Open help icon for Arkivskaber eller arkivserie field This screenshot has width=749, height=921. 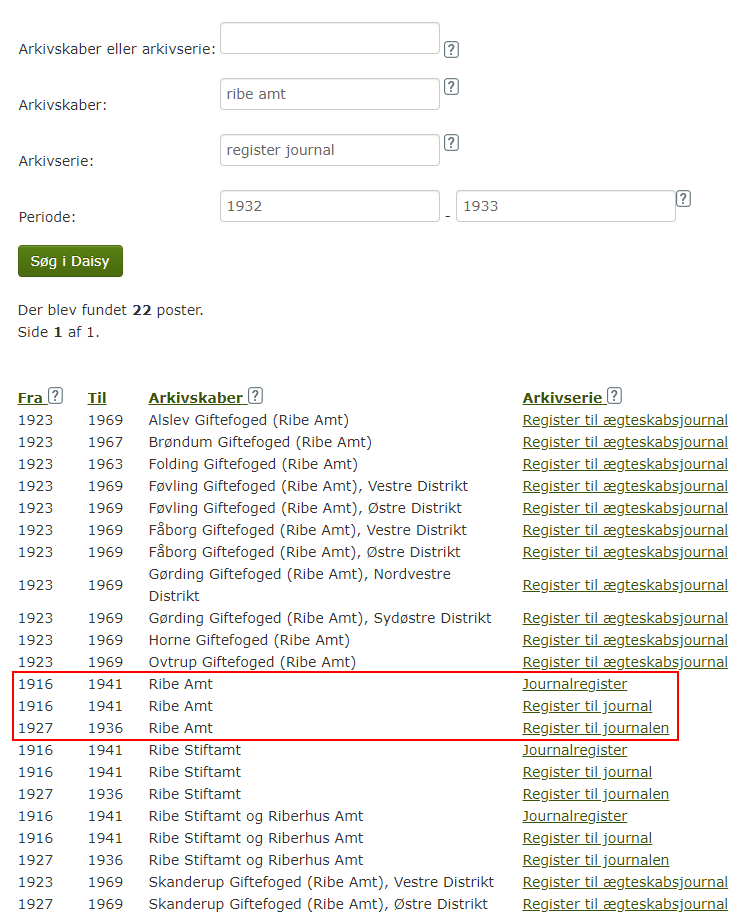(451, 49)
